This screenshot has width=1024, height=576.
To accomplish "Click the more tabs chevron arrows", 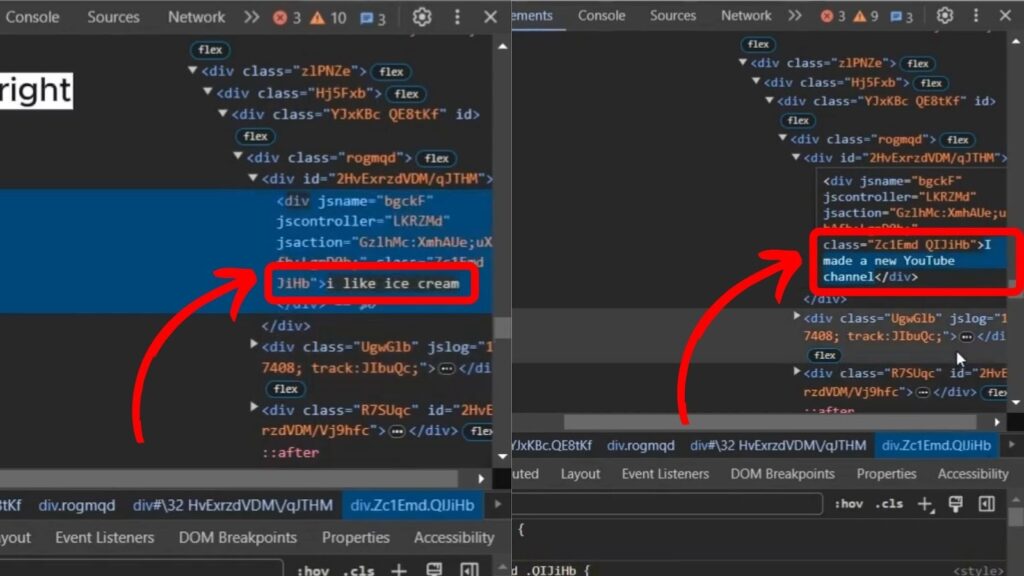I will pos(249,17).
